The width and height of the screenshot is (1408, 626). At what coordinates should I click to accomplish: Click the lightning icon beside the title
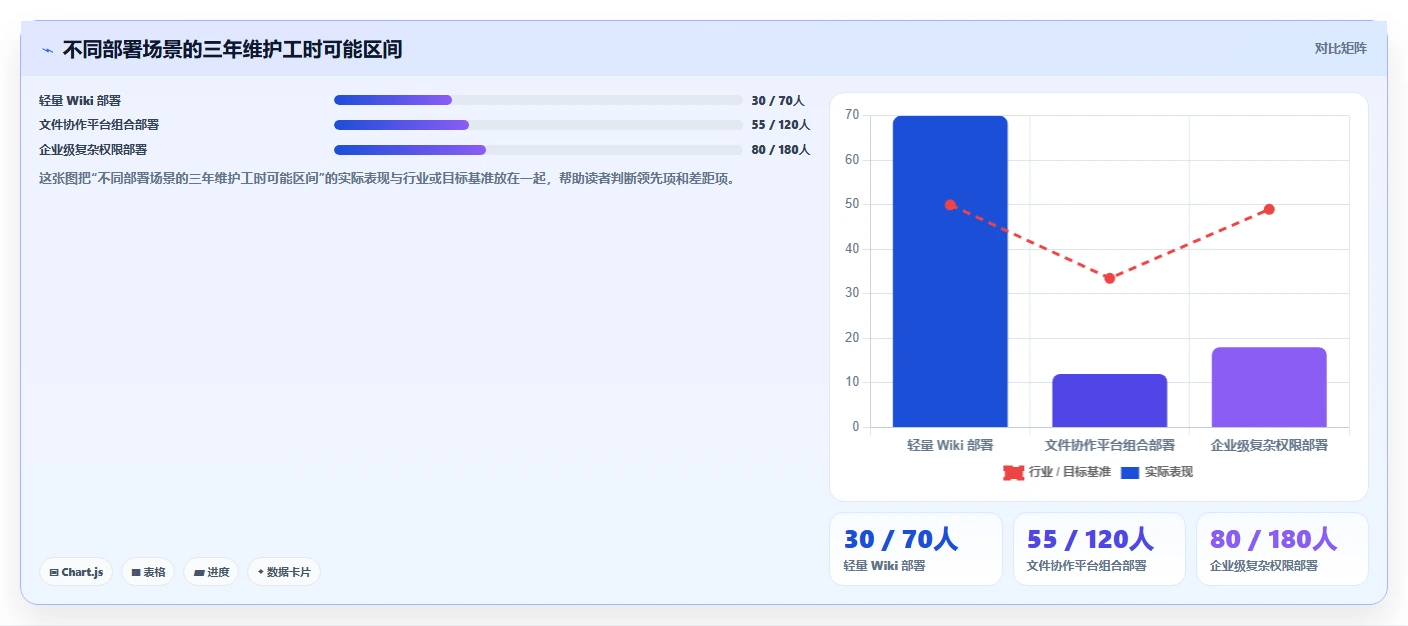(x=47, y=49)
